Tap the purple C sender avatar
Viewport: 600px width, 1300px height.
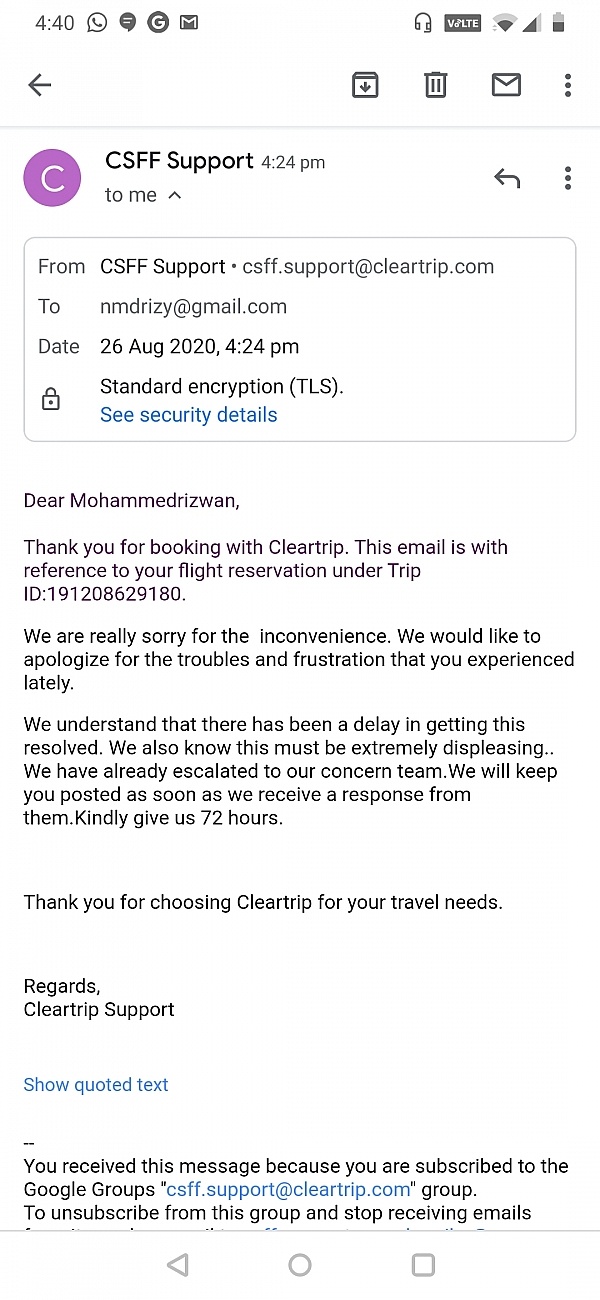click(x=52, y=178)
